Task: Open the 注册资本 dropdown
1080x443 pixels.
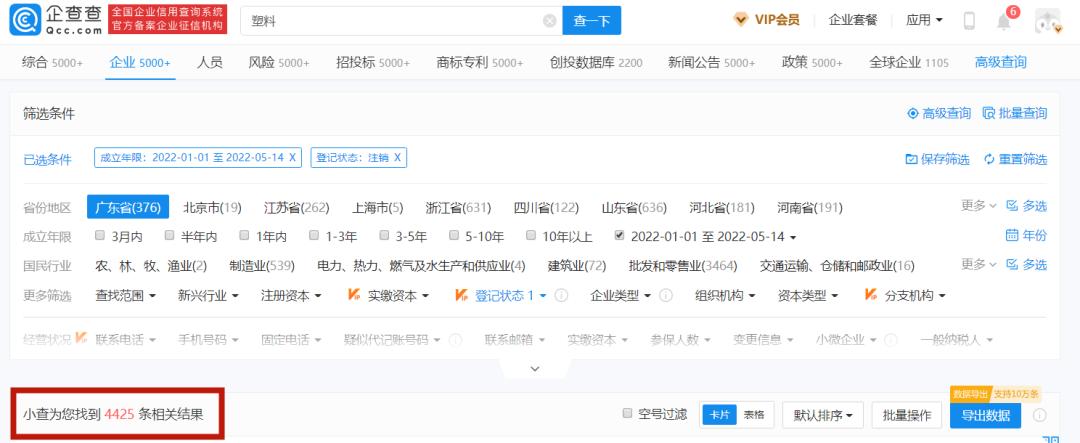Action: click(x=291, y=296)
